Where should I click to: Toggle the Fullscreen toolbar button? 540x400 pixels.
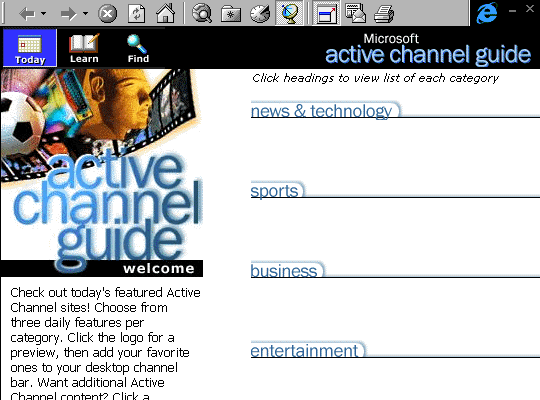(x=326, y=13)
